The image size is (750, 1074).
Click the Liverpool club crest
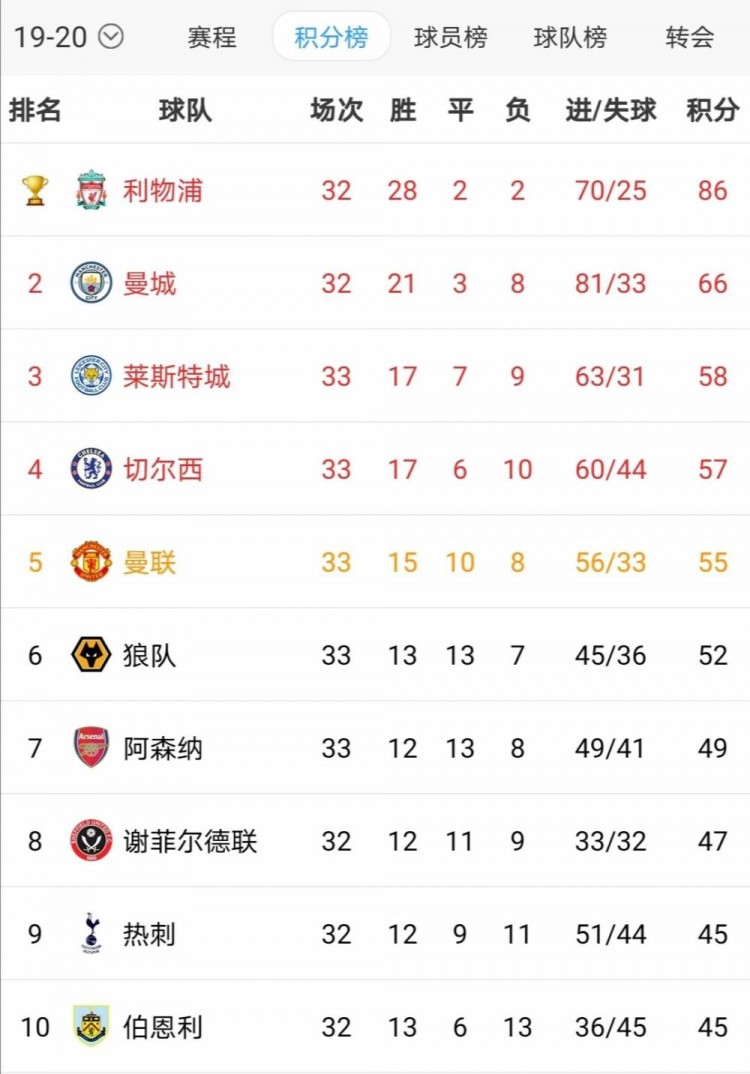91,190
